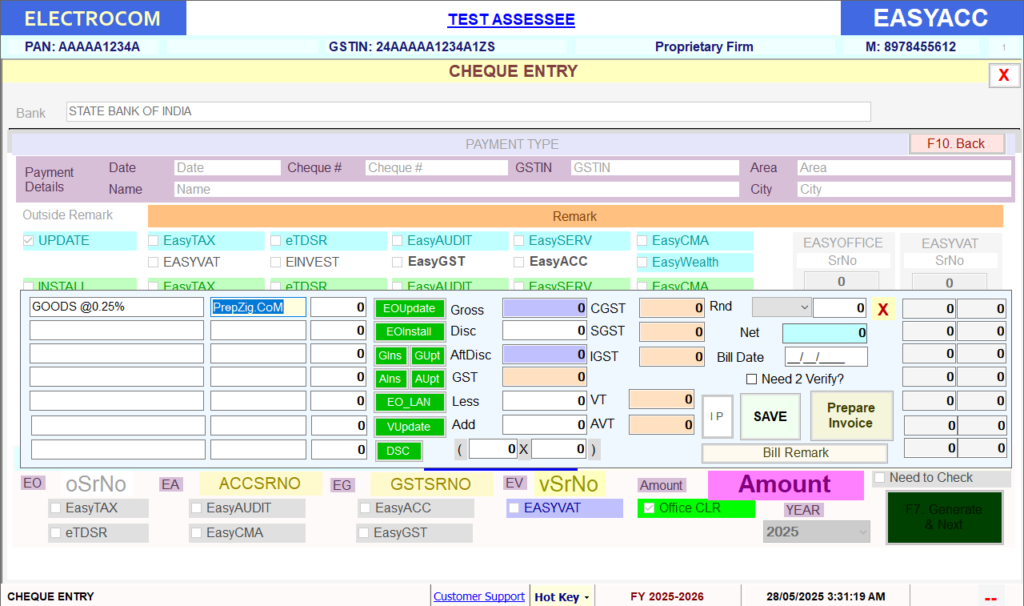
Task: Click the Bill Remark button
Action: 795,453
